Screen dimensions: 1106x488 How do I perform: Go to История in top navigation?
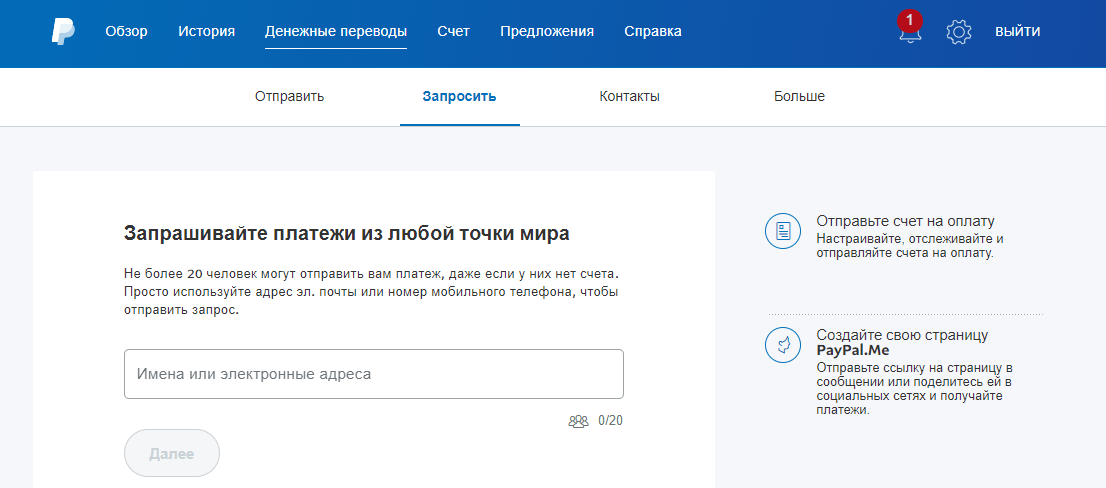click(x=207, y=31)
